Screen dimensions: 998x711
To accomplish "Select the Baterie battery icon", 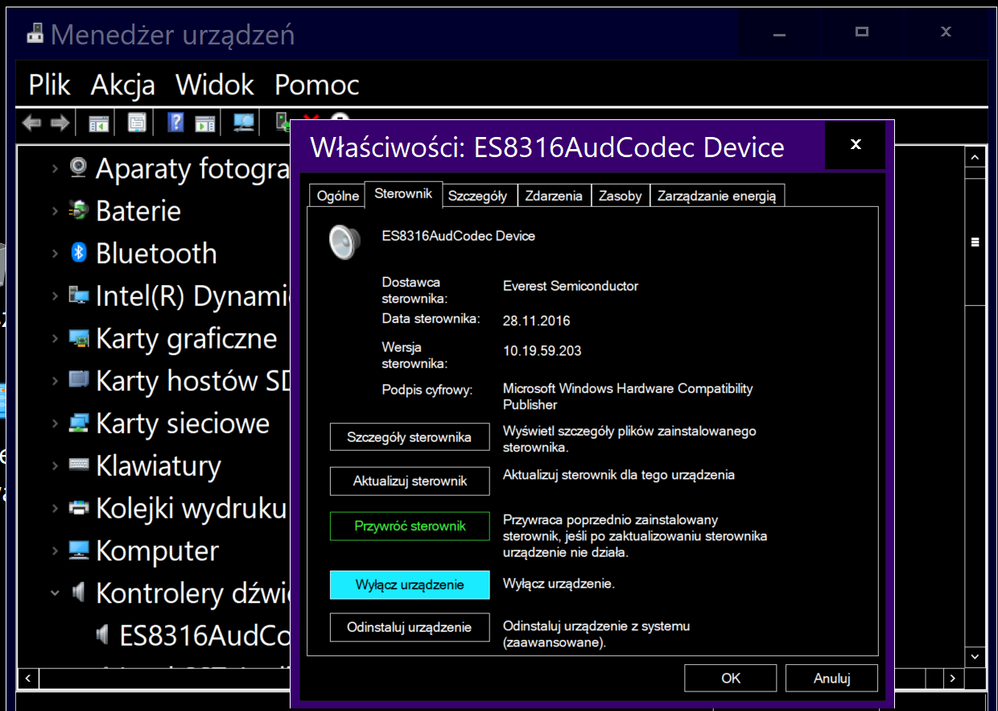I will coord(78,211).
